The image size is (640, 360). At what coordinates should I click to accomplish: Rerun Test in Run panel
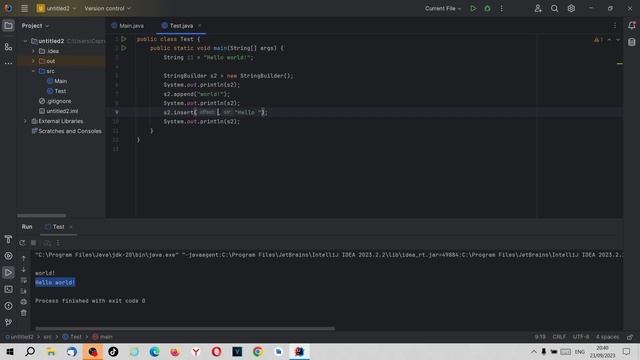(x=22, y=243)
